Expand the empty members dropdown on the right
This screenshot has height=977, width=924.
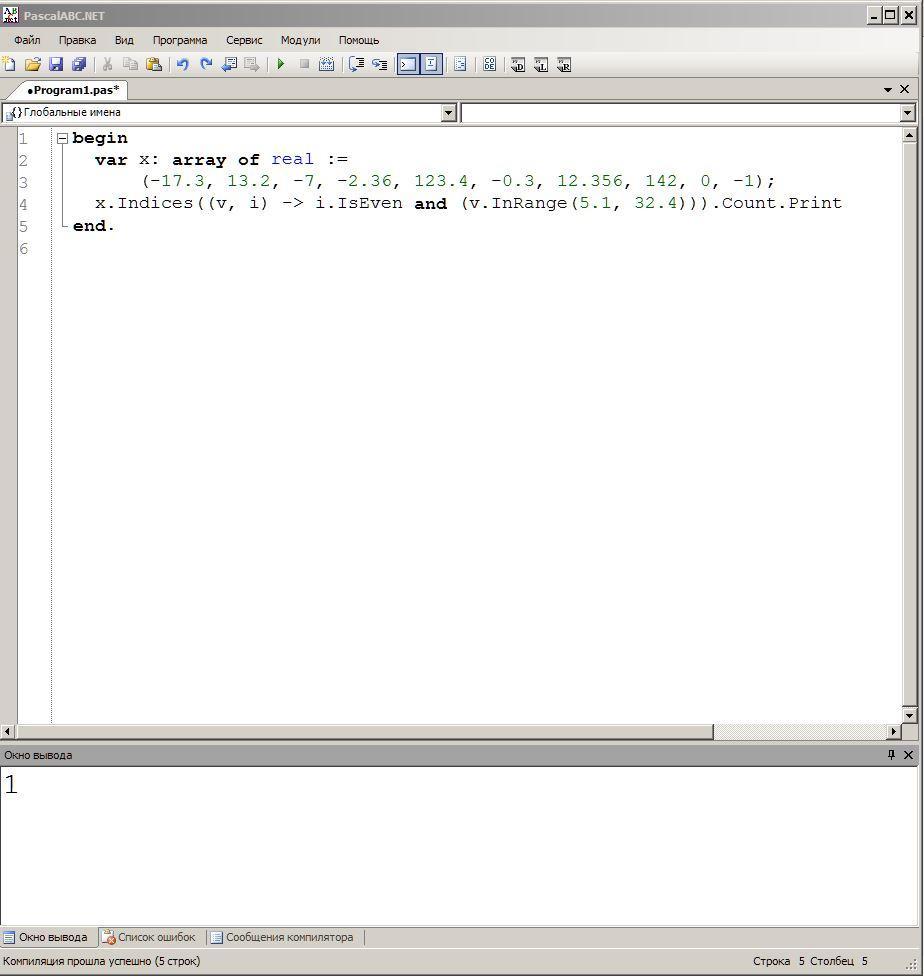(907, 113)
